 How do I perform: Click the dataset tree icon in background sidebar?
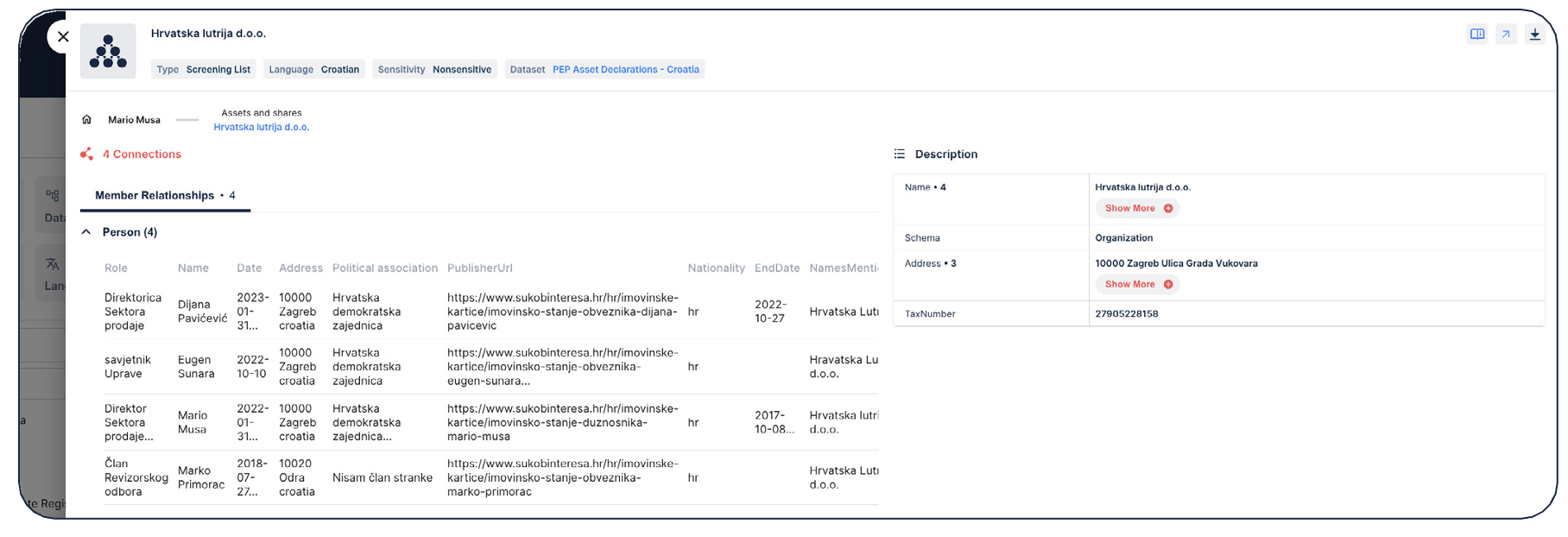53,196
